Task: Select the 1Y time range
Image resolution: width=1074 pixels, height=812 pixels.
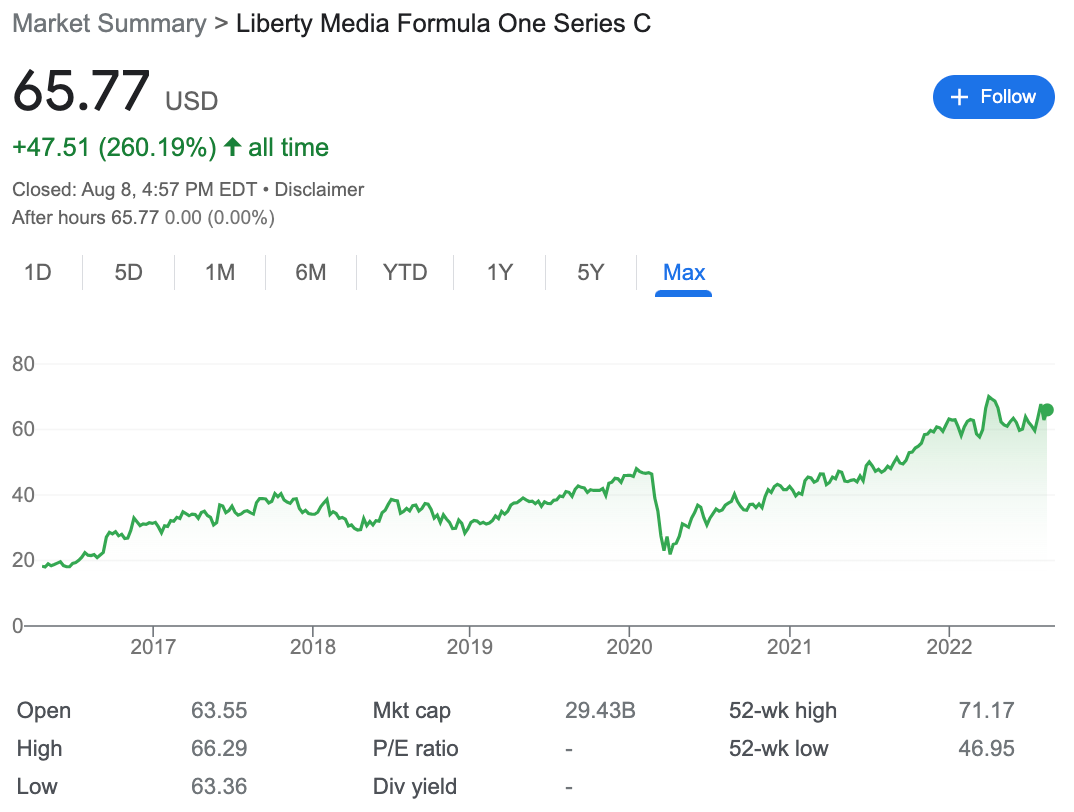Action: (499, 273)
